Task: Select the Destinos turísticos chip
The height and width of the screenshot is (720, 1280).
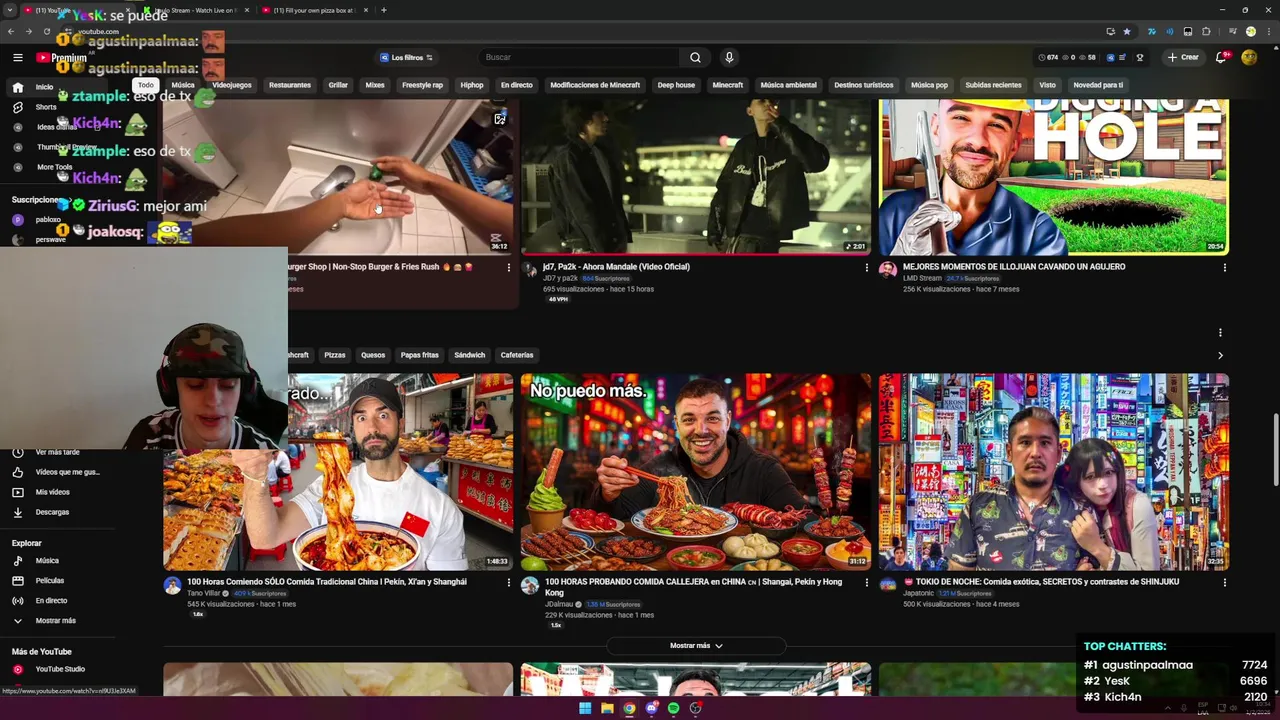Action: (x=864, y=85)
